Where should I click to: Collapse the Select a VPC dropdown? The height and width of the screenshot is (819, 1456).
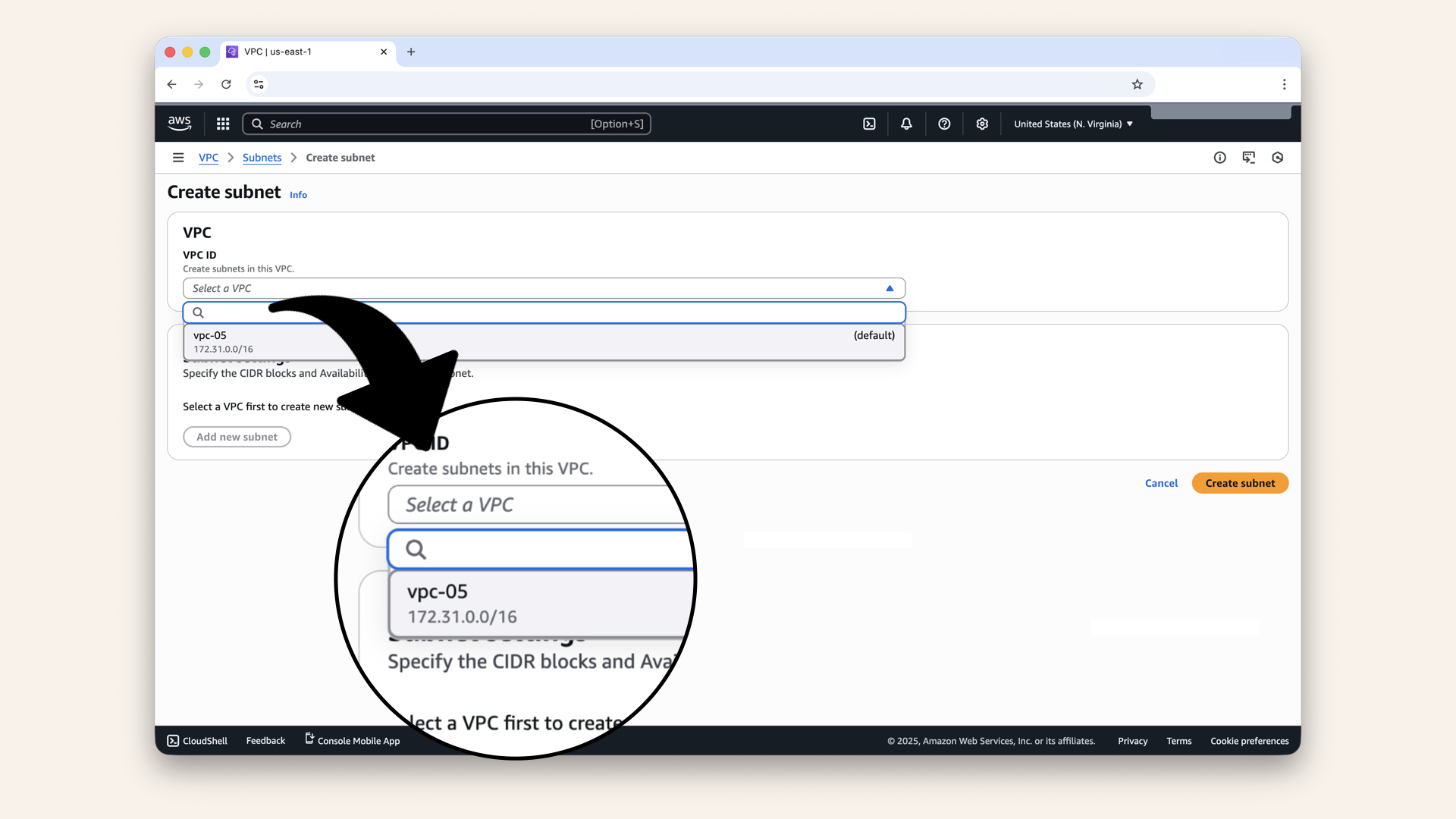[889, 288]
